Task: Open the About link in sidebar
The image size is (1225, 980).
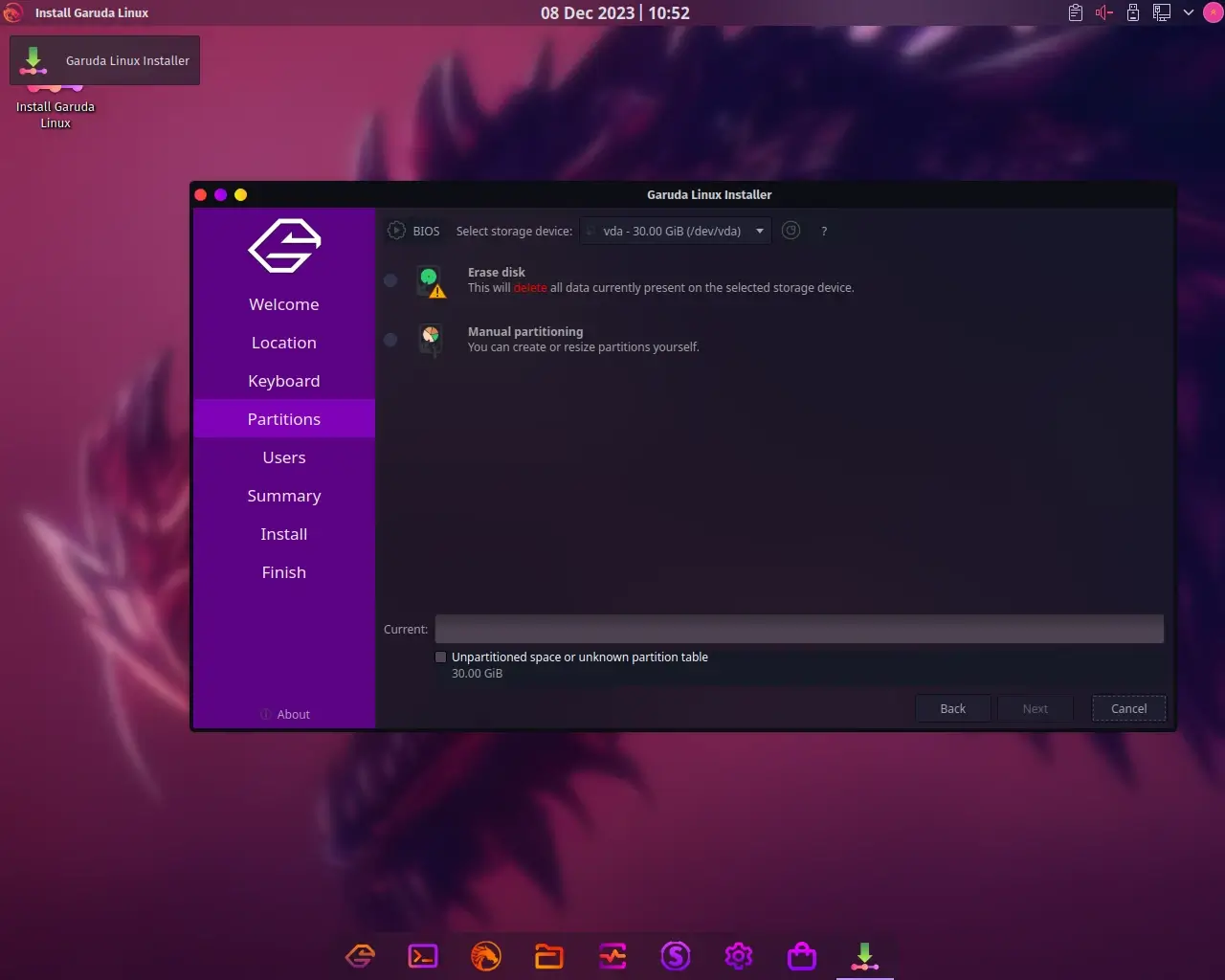Action: 293,714
